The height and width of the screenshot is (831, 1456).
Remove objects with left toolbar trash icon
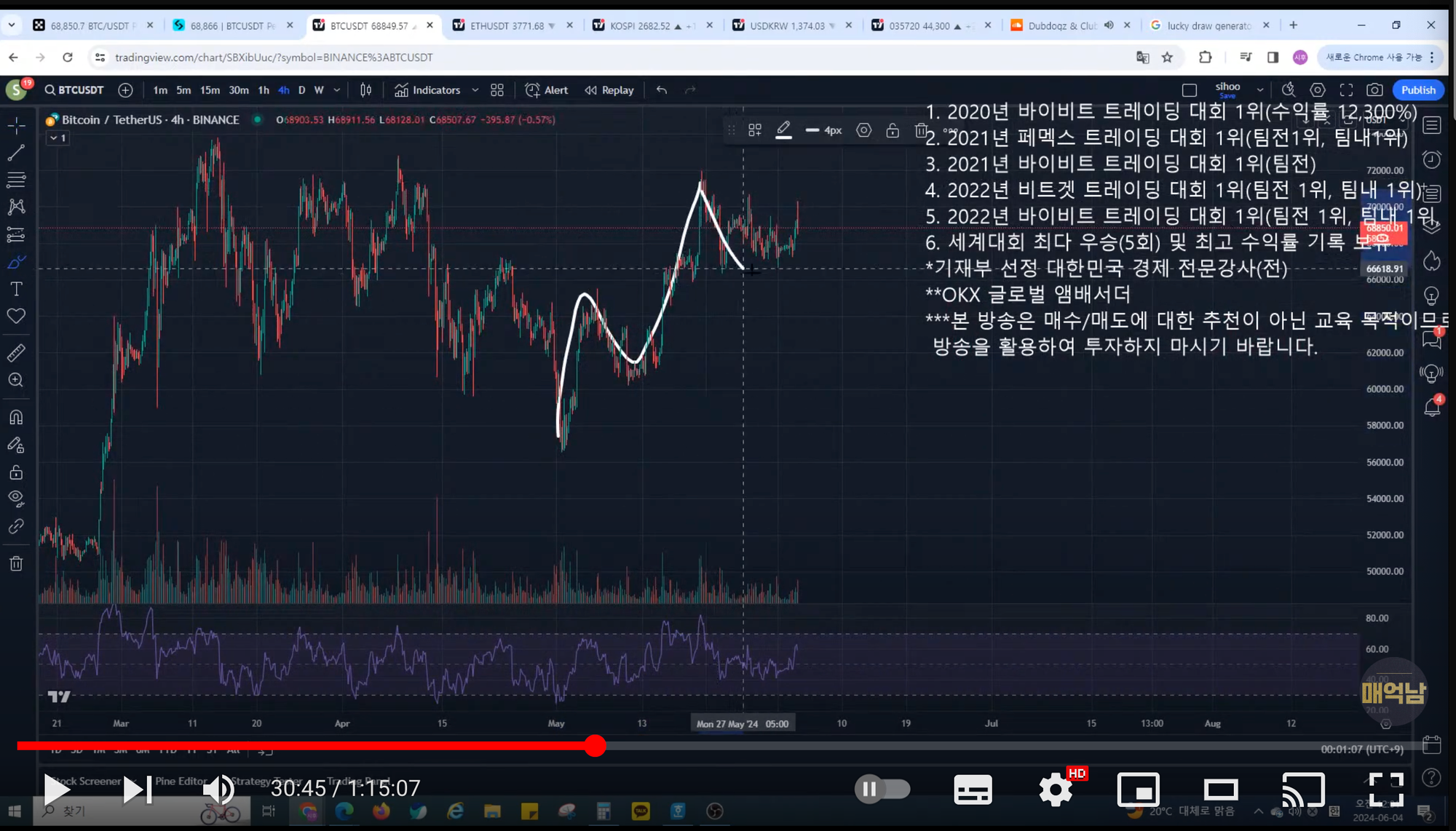point(16,563)
